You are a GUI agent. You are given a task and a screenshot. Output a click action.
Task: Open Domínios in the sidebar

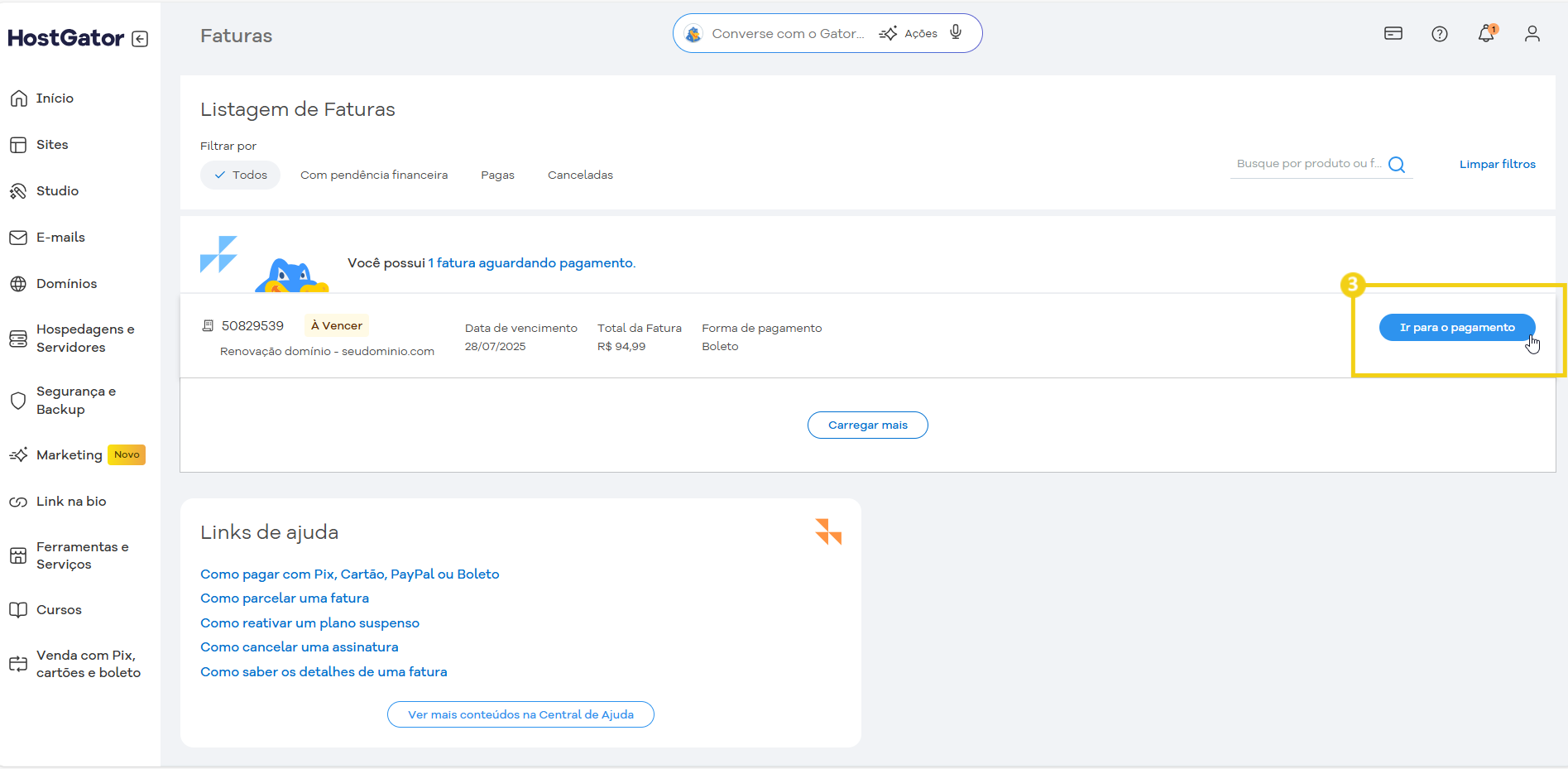tap(66, 284)
